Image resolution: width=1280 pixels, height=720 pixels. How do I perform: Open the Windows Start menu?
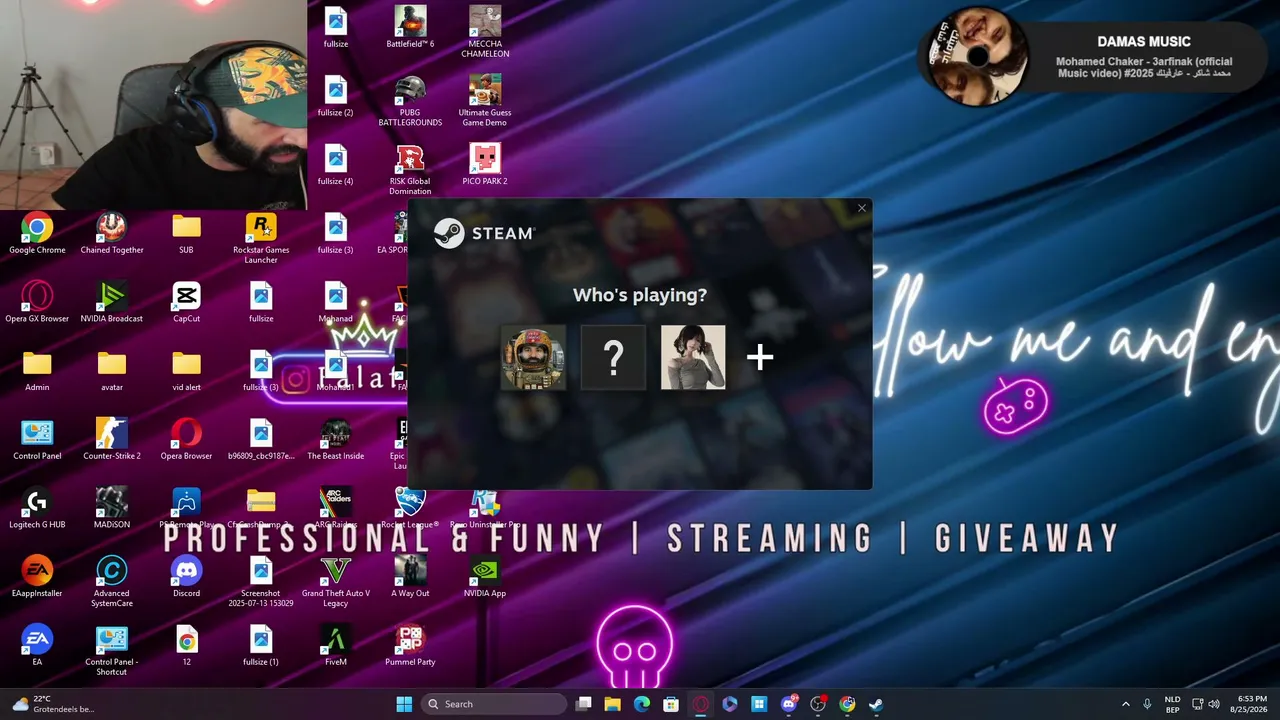(404, 704)
